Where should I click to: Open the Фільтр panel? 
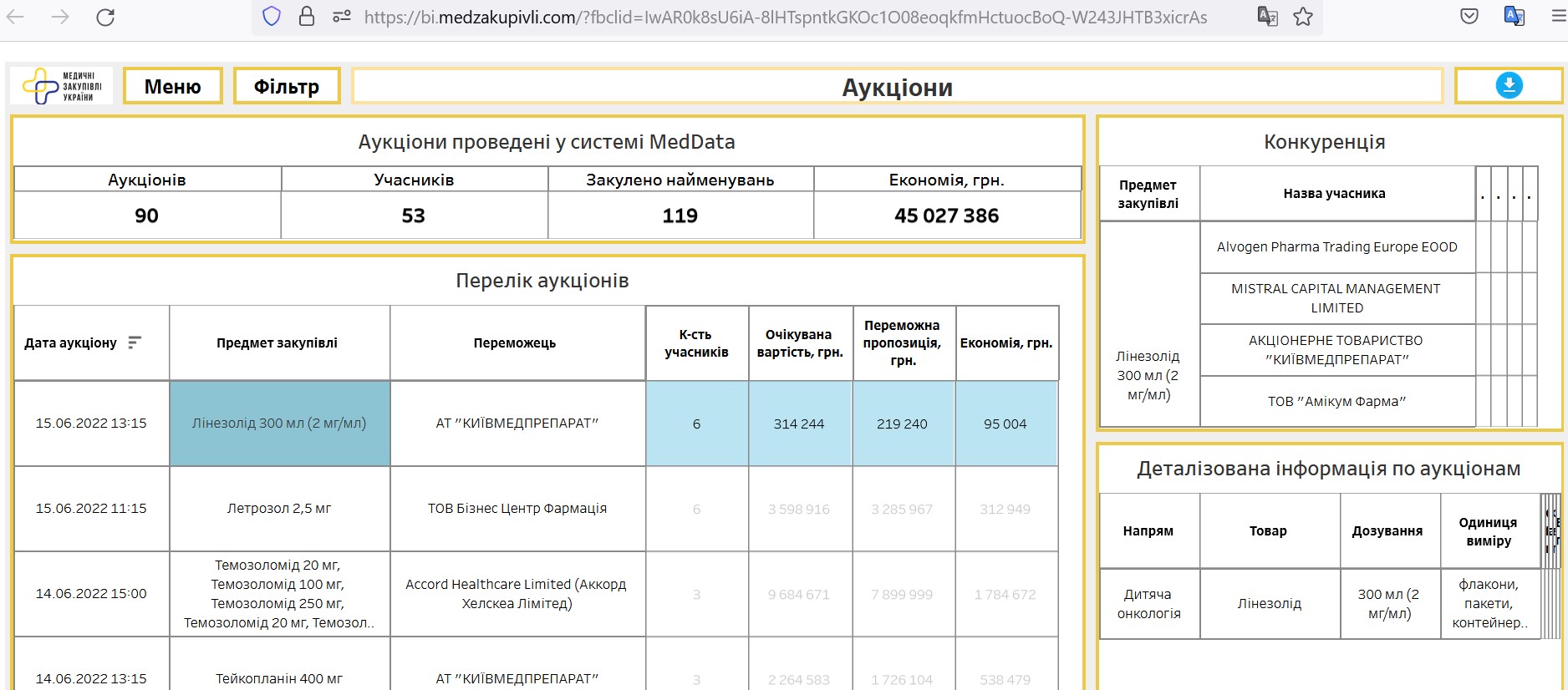point(287,86)
